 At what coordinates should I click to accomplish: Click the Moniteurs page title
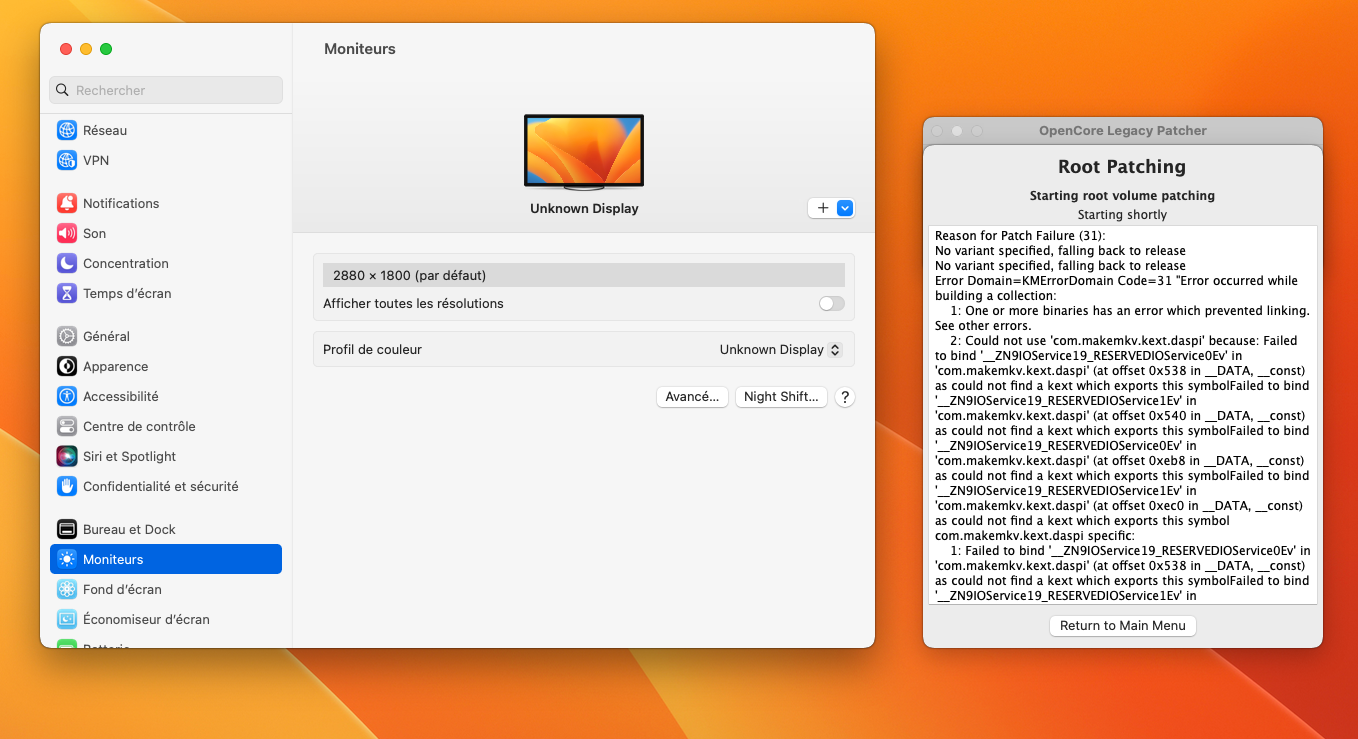point(360,49)
